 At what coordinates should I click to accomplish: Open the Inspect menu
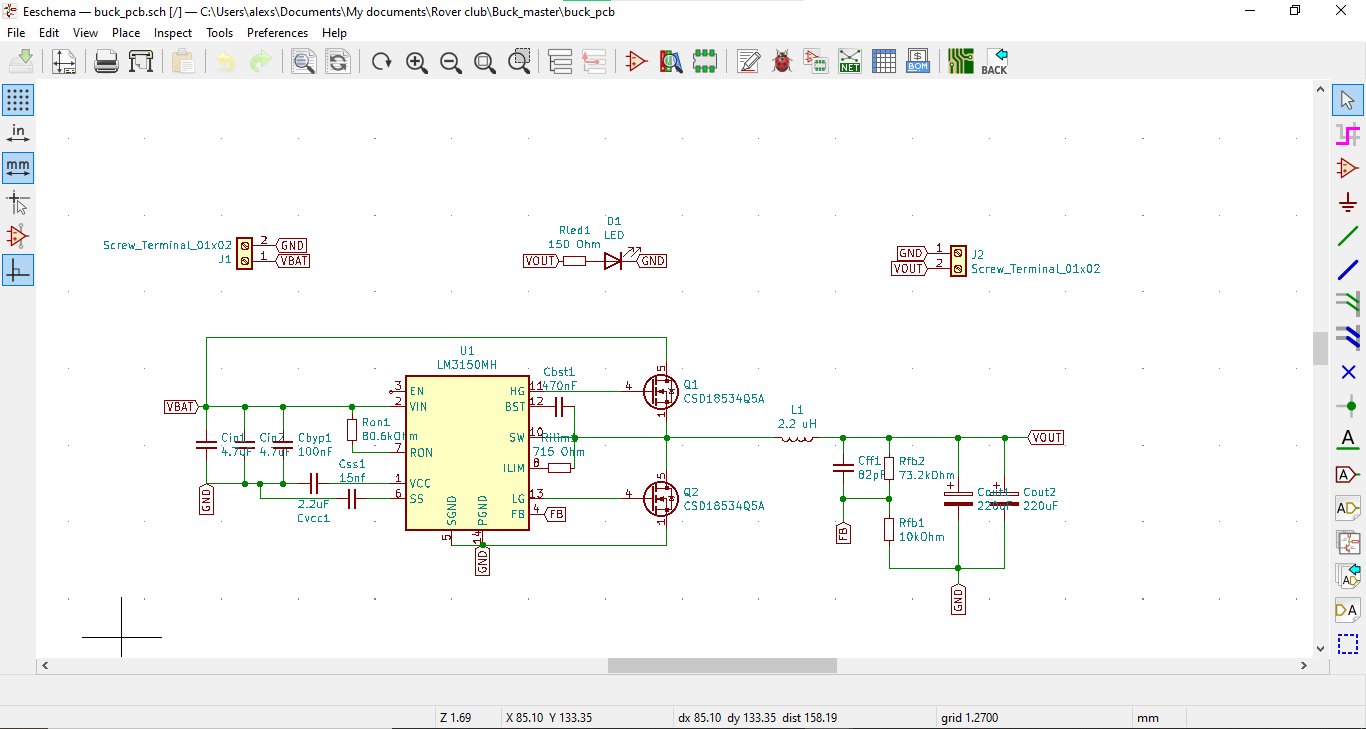[172, 32]
